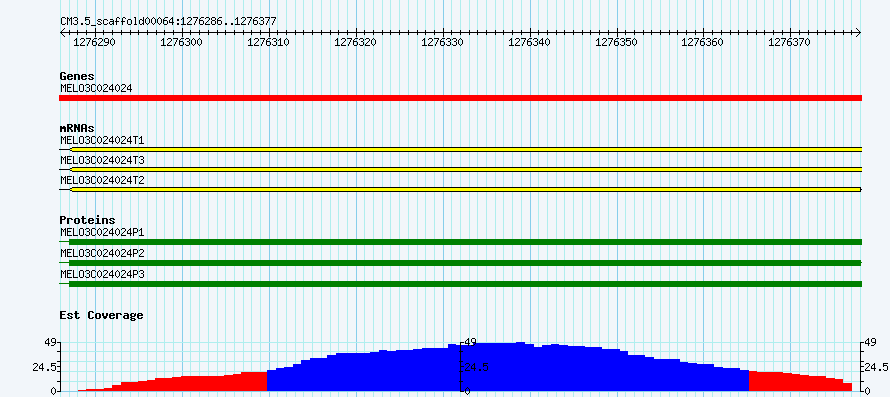Select the MELO3C024024T3 mRNA glyph

click(x=460, y=169)
